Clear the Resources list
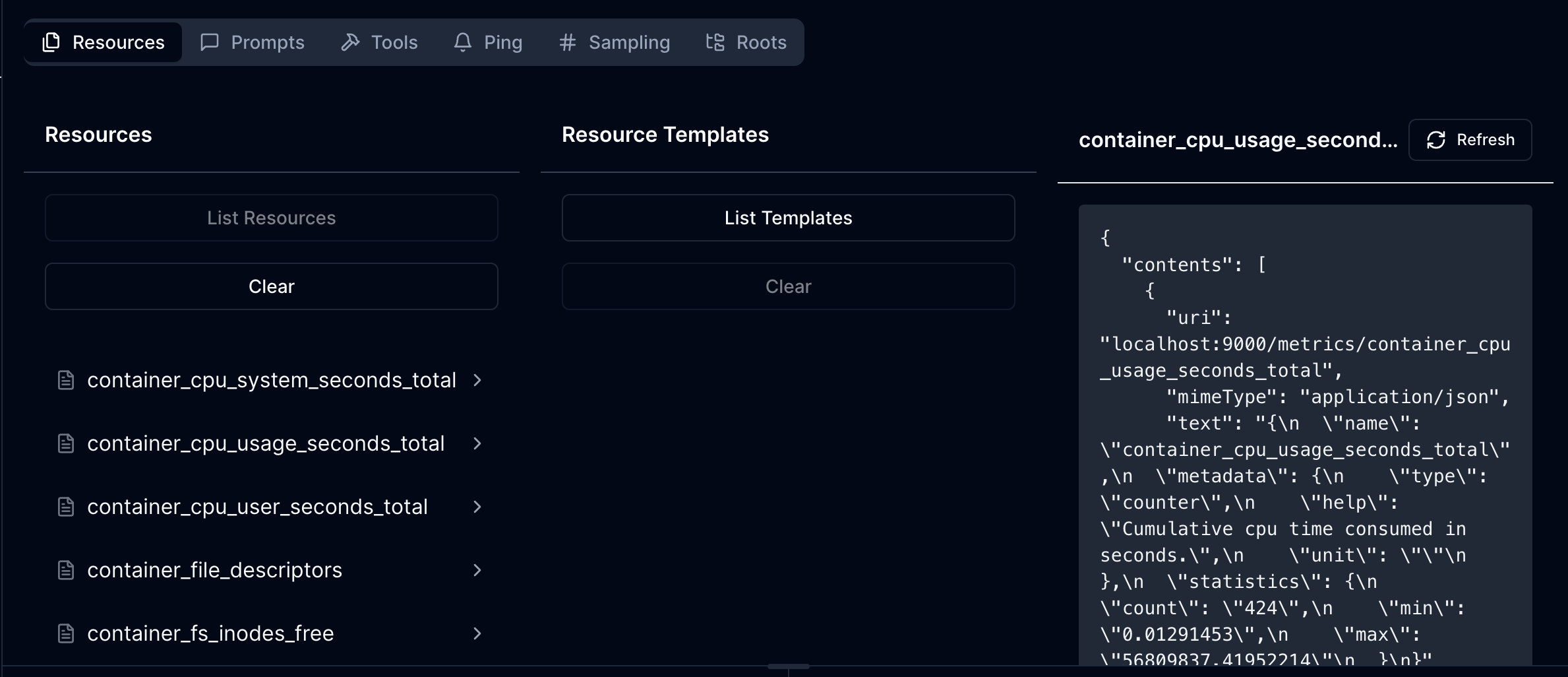 [x=271, y=286]
